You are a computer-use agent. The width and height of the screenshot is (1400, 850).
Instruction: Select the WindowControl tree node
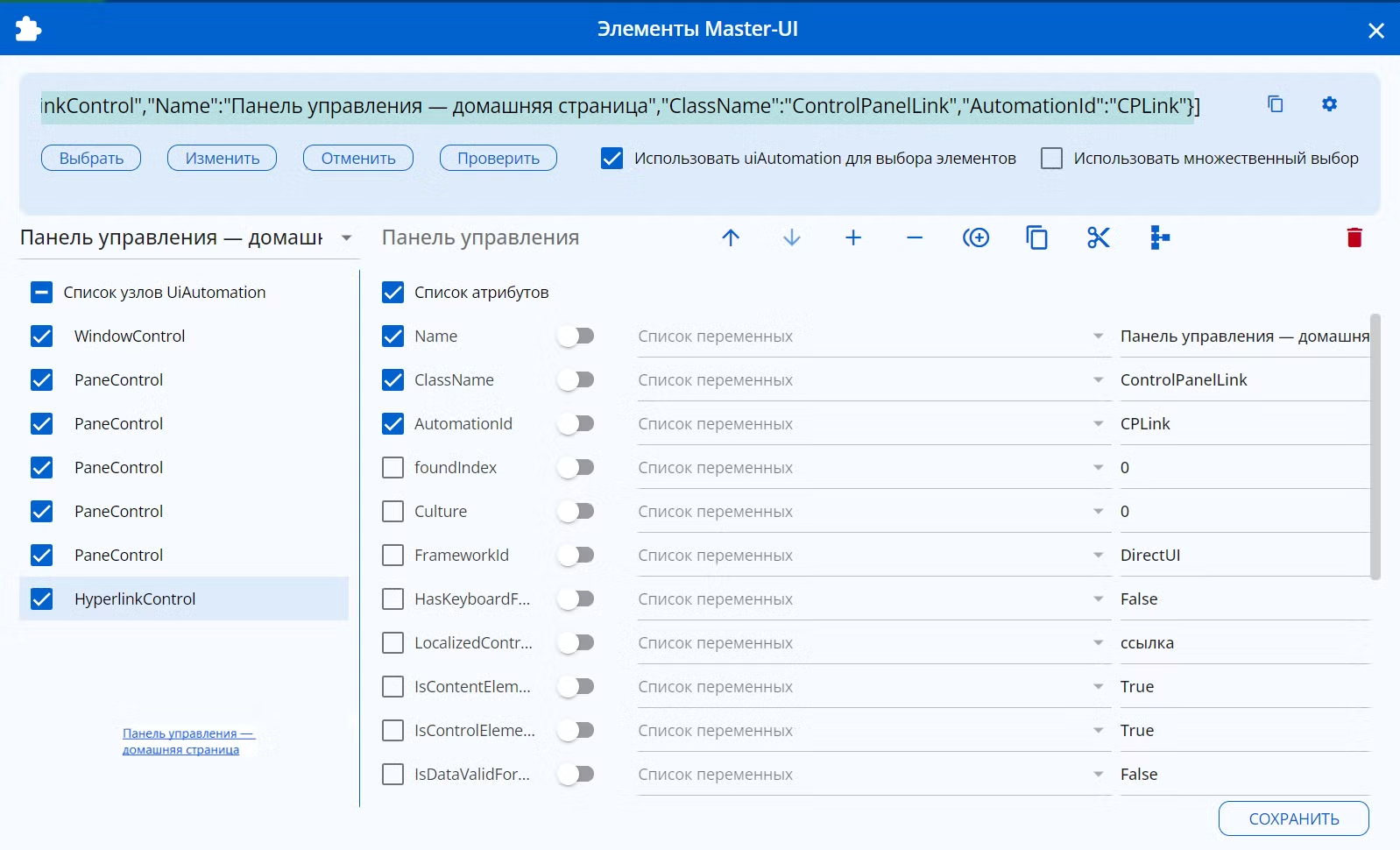coord(184,336)
